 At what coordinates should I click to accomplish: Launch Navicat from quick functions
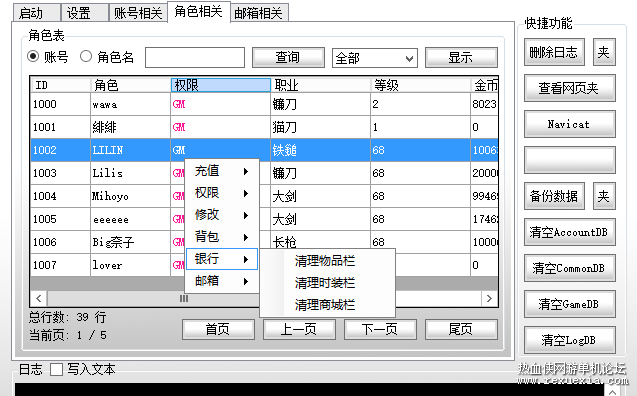[570, 124]
